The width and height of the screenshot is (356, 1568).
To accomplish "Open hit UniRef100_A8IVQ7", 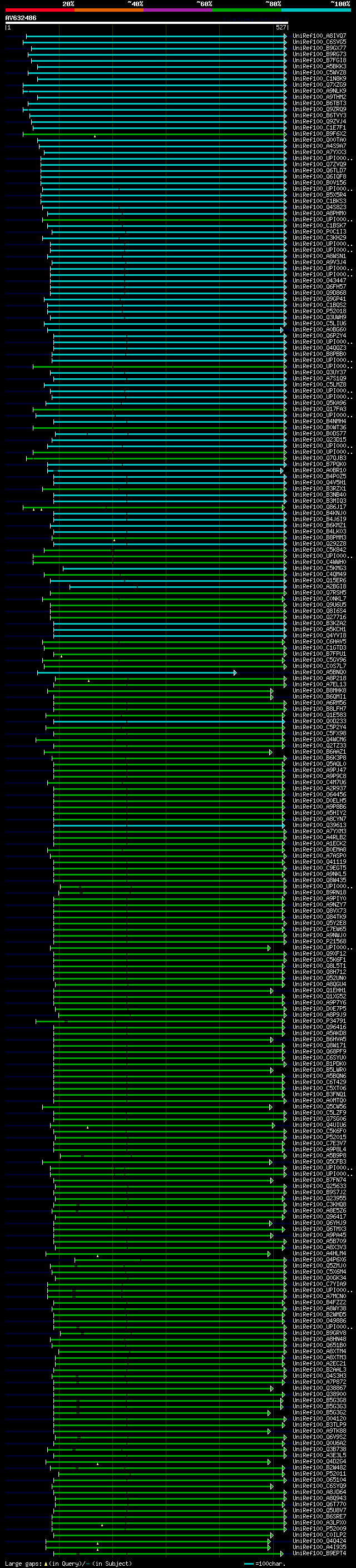I will tap(319, 36).
